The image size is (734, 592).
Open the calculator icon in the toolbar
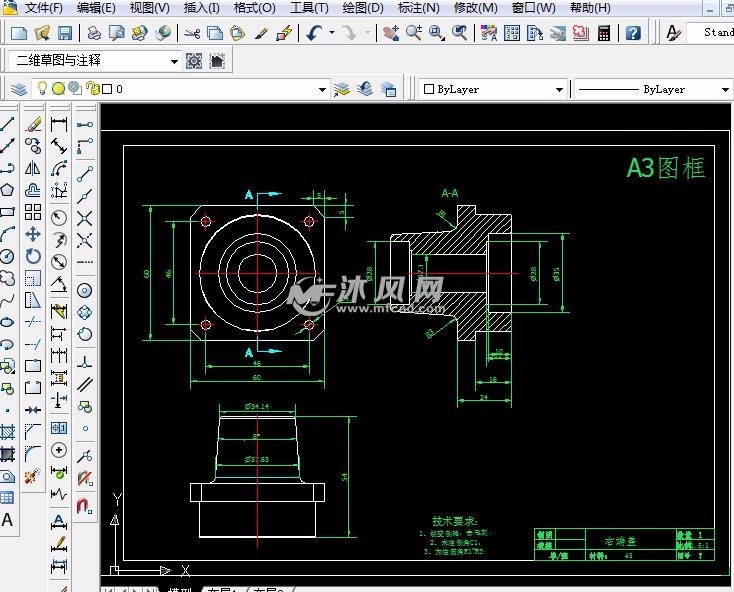(x=604, y=33)
